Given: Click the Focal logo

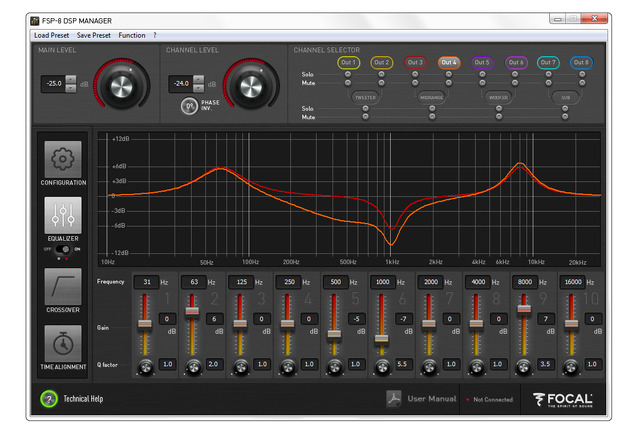Looking at the screenshot, I should 562,399.
